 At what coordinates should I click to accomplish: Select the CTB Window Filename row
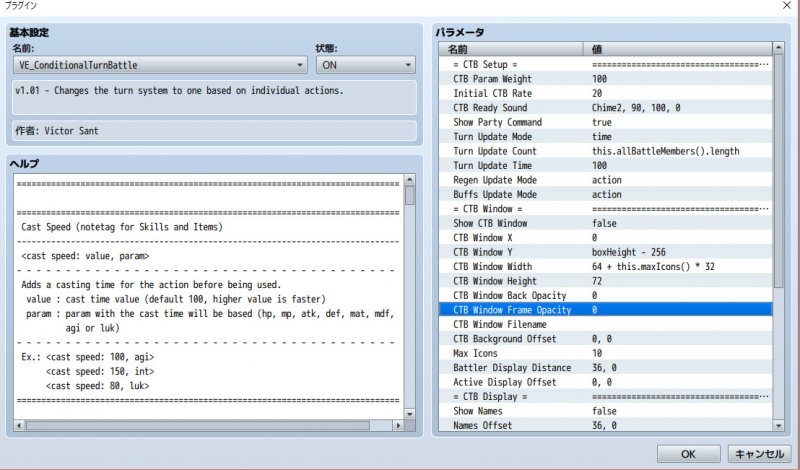[606, 325]
